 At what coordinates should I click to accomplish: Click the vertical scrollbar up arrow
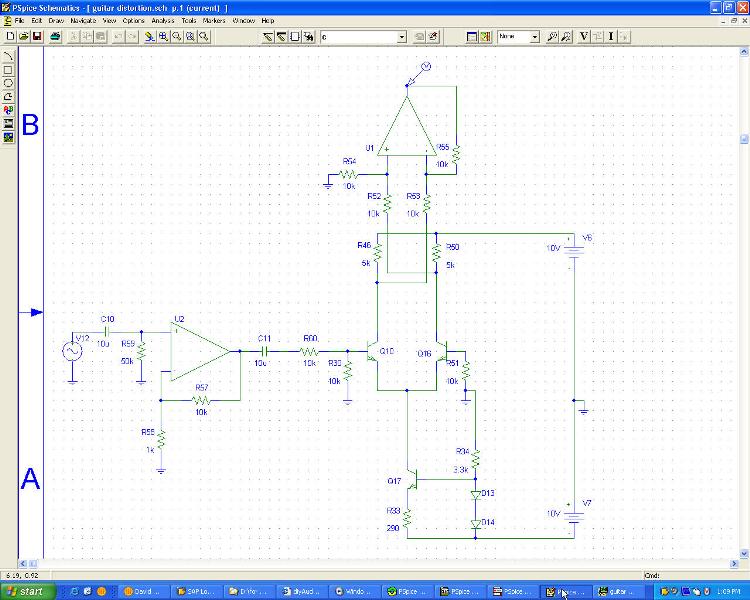click(x=744, y=51)
